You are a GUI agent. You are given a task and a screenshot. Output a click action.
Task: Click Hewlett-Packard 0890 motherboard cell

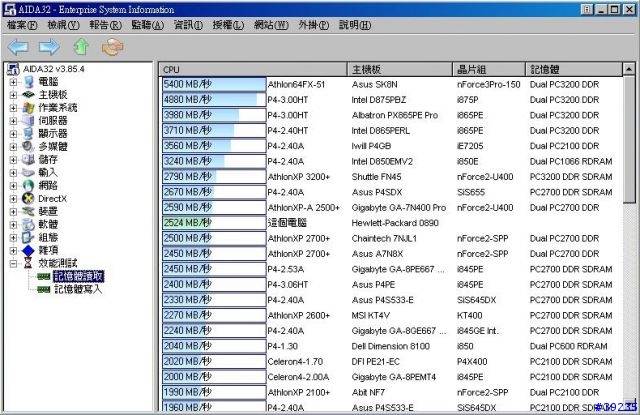[395, 223]
